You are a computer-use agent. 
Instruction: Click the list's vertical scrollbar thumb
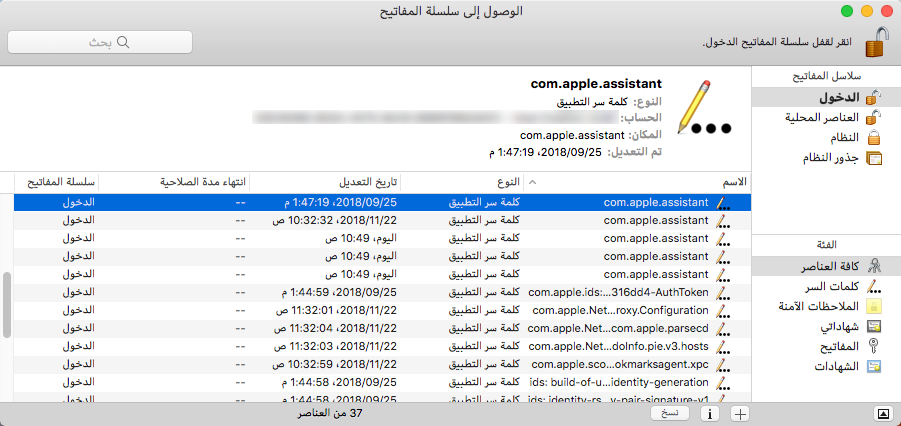click(x=7, y=305)
